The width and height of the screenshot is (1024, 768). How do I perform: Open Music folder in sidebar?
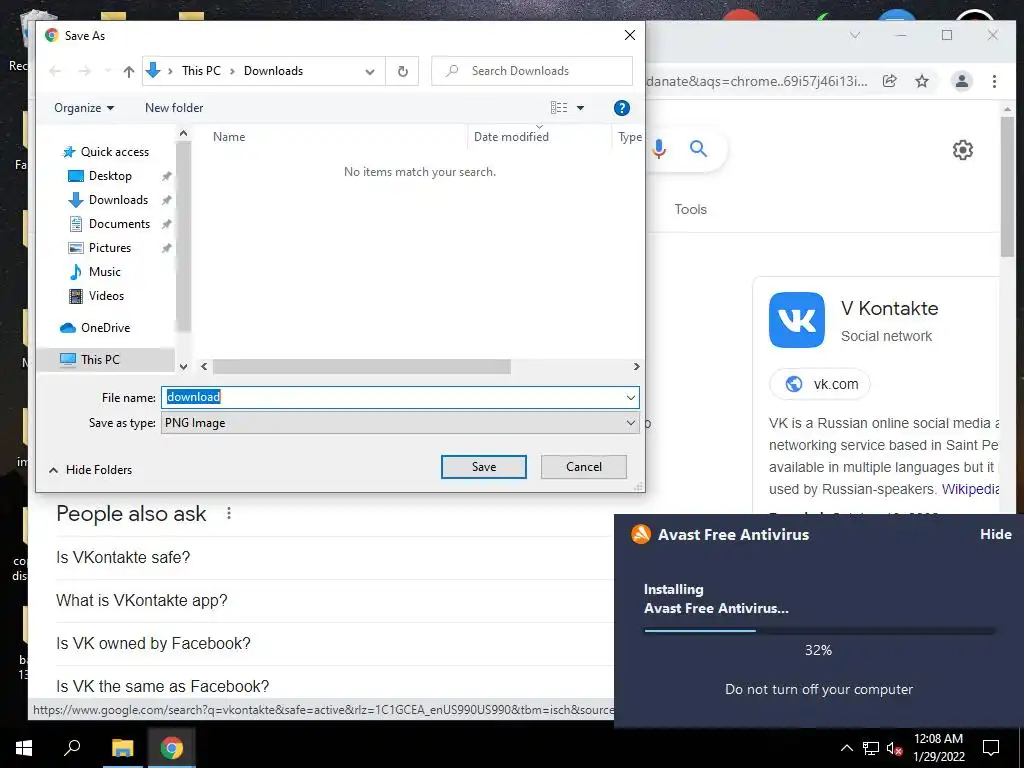pyautogui.click(x=104, y=272)
